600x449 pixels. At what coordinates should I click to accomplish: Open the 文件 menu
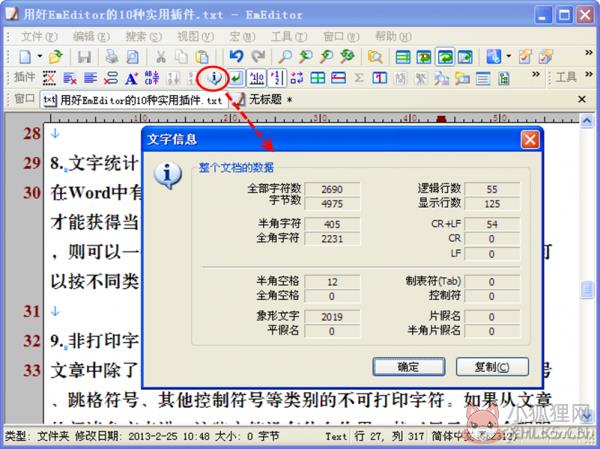click(39, 37)
